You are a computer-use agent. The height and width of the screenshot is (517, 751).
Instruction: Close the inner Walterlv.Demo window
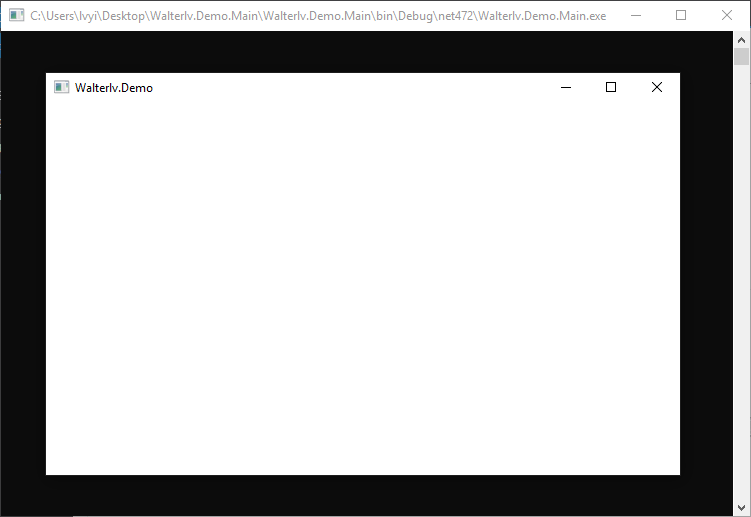click(657, 87)
